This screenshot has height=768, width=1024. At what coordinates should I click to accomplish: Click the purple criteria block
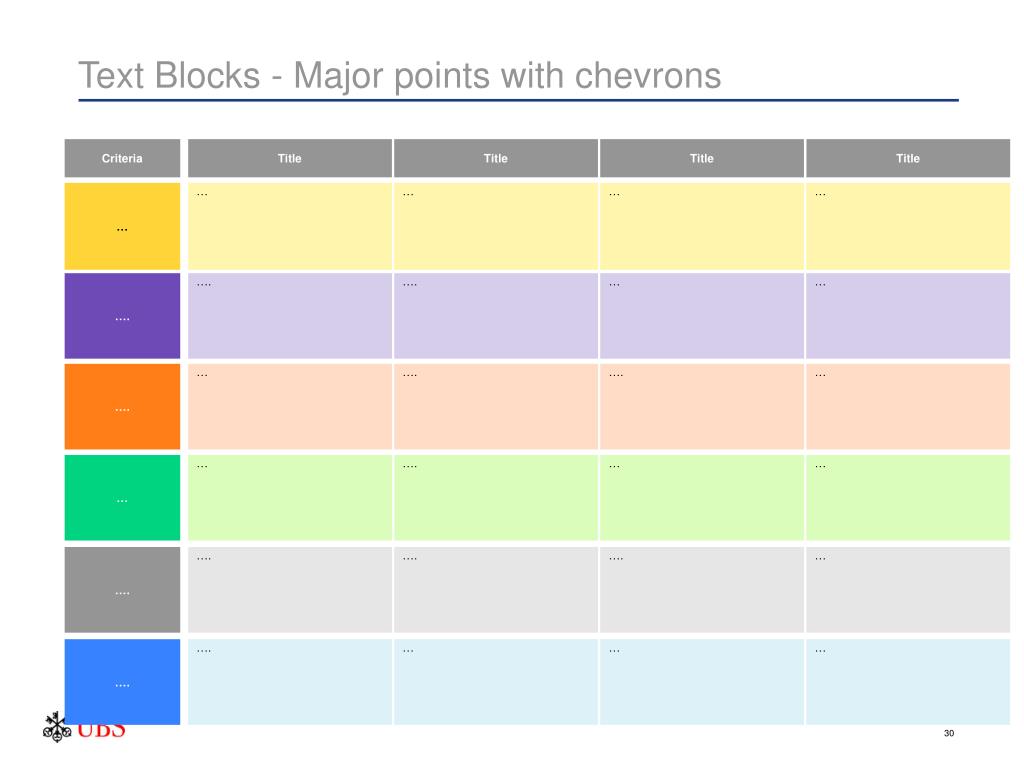point(122,316)
